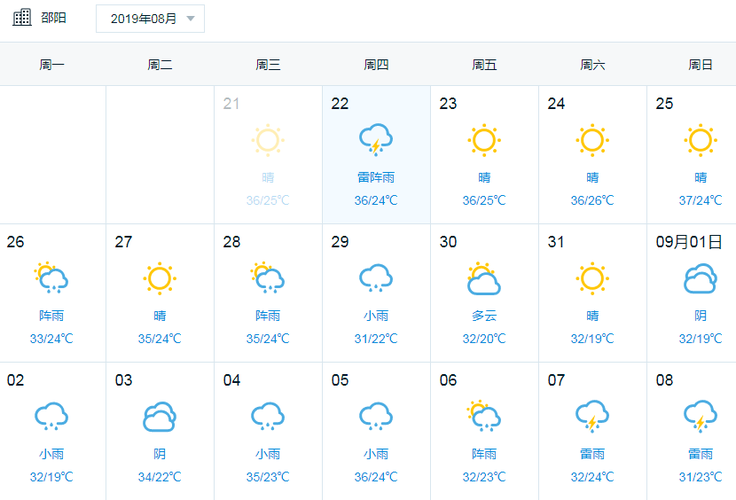Click the 雷阵雨 label on day 22
The image size is (736, 500).
point(376,177)
